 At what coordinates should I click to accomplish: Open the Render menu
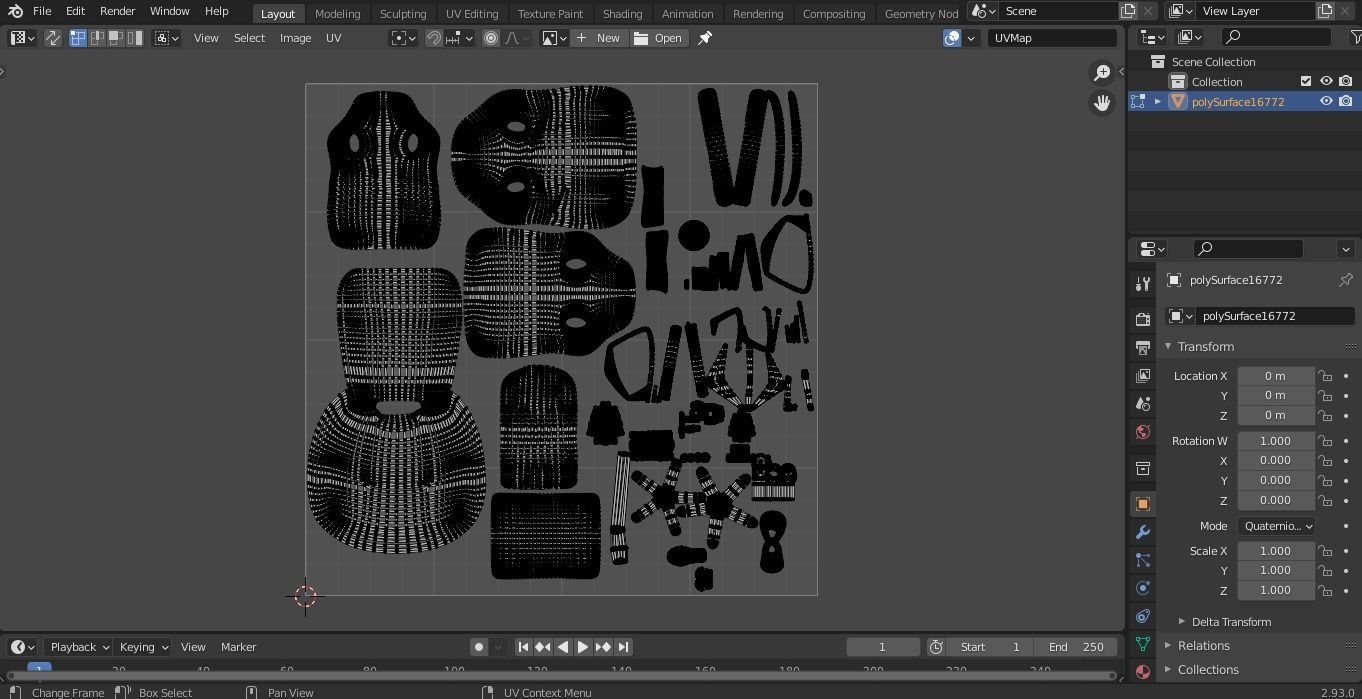(117, 11)
